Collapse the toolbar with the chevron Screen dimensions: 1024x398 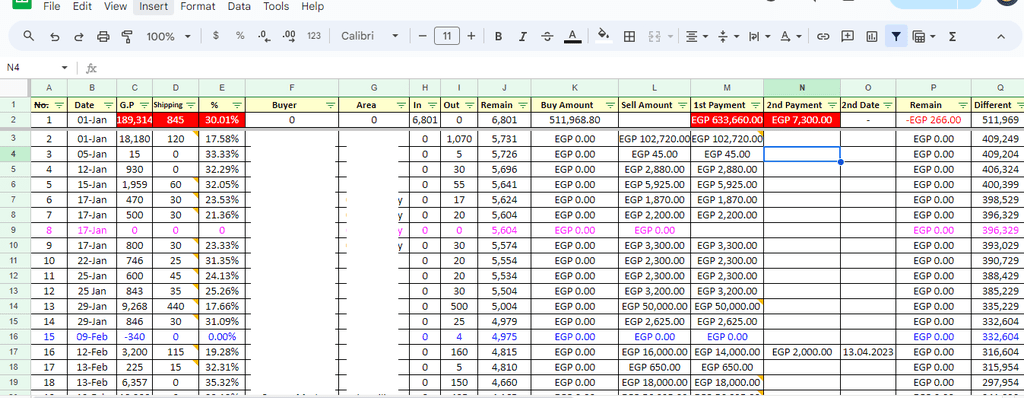click(1000, 37)
